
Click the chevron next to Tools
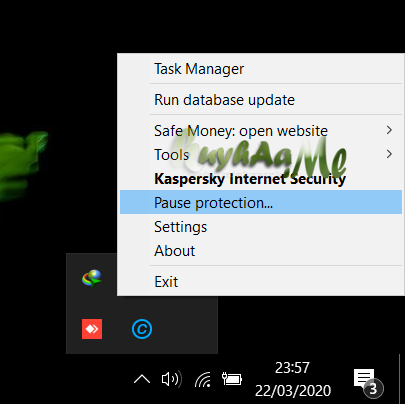(389, 154)
